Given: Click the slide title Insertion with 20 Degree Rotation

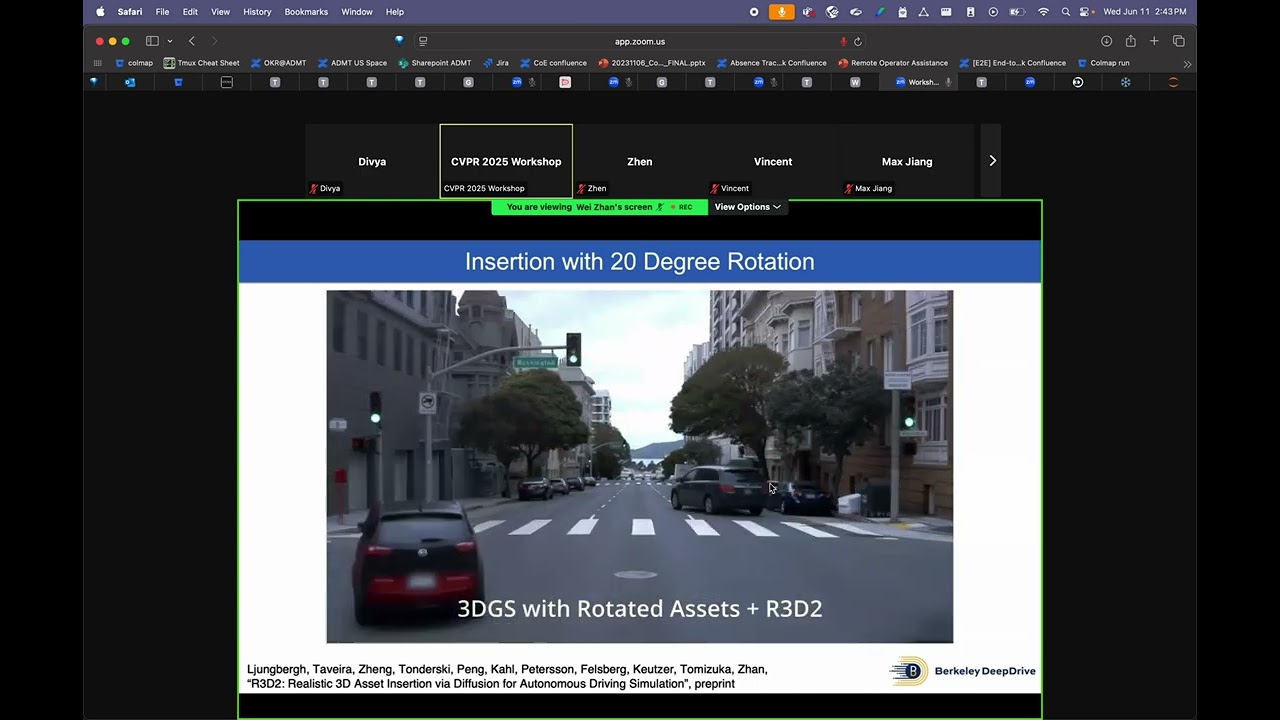Looking at the screenshot, I should coord(640,262).
